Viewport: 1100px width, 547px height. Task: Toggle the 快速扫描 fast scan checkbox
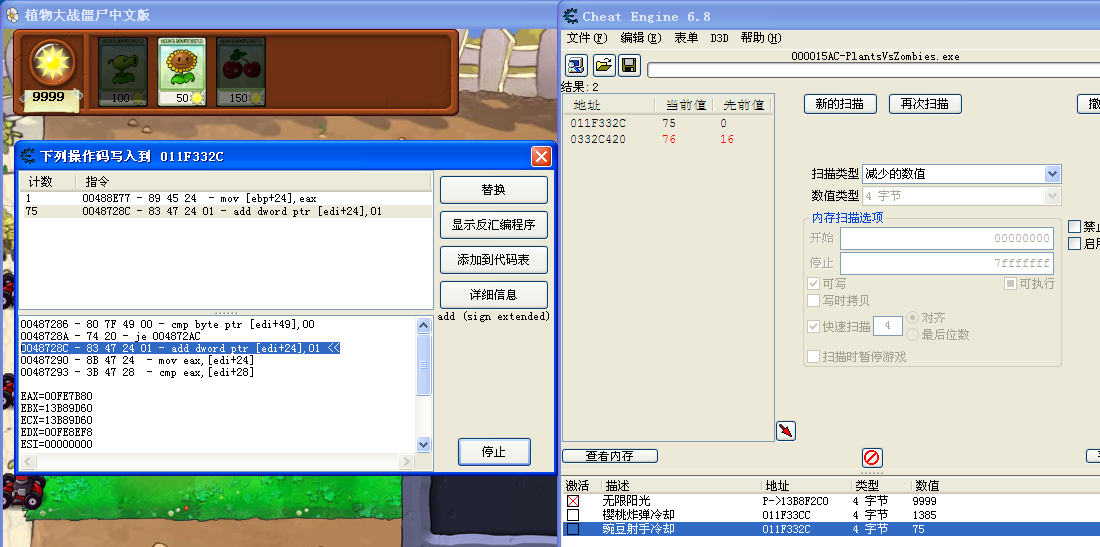(x=814, y=326)
